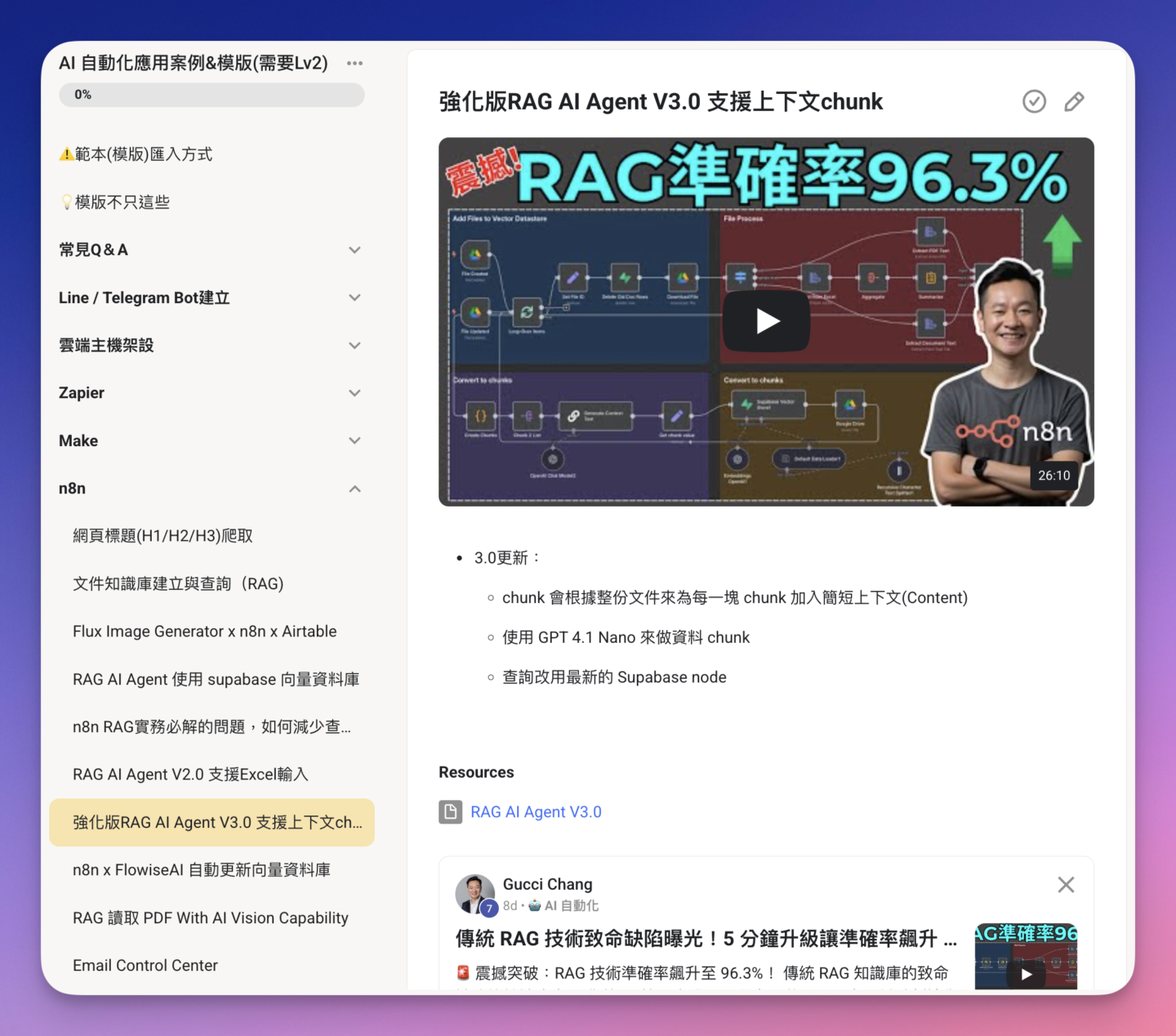Select the n8n section heading
The height and width of the screenshot is (1036, 1176).
pos(72,489)
